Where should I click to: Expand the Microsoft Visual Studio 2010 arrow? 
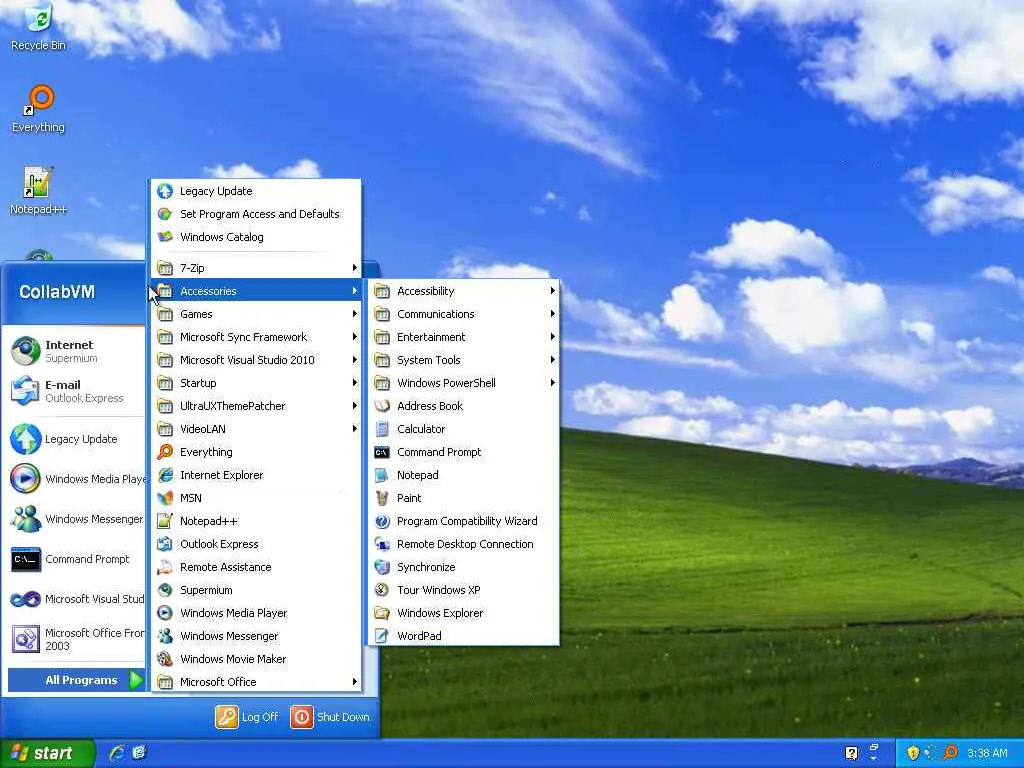pyautogui.click(x=354, y=360)
